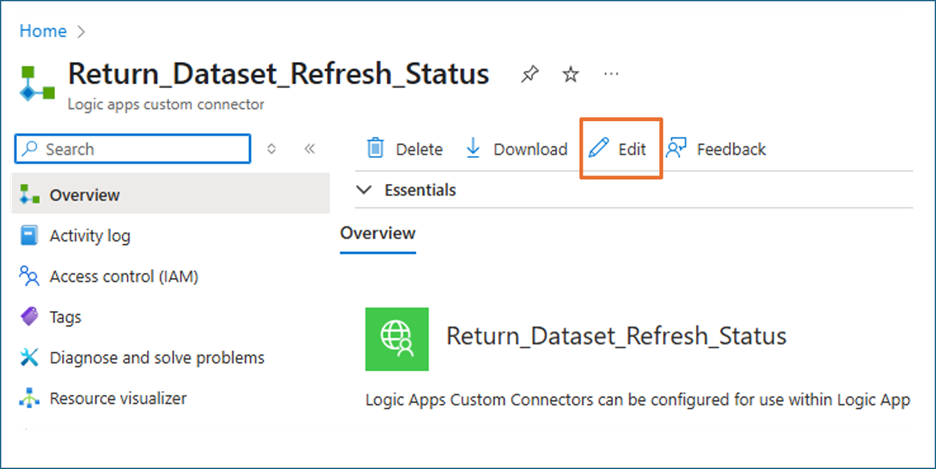
Task: Go to Tags in the sidebar
Action: click(65, 317)
